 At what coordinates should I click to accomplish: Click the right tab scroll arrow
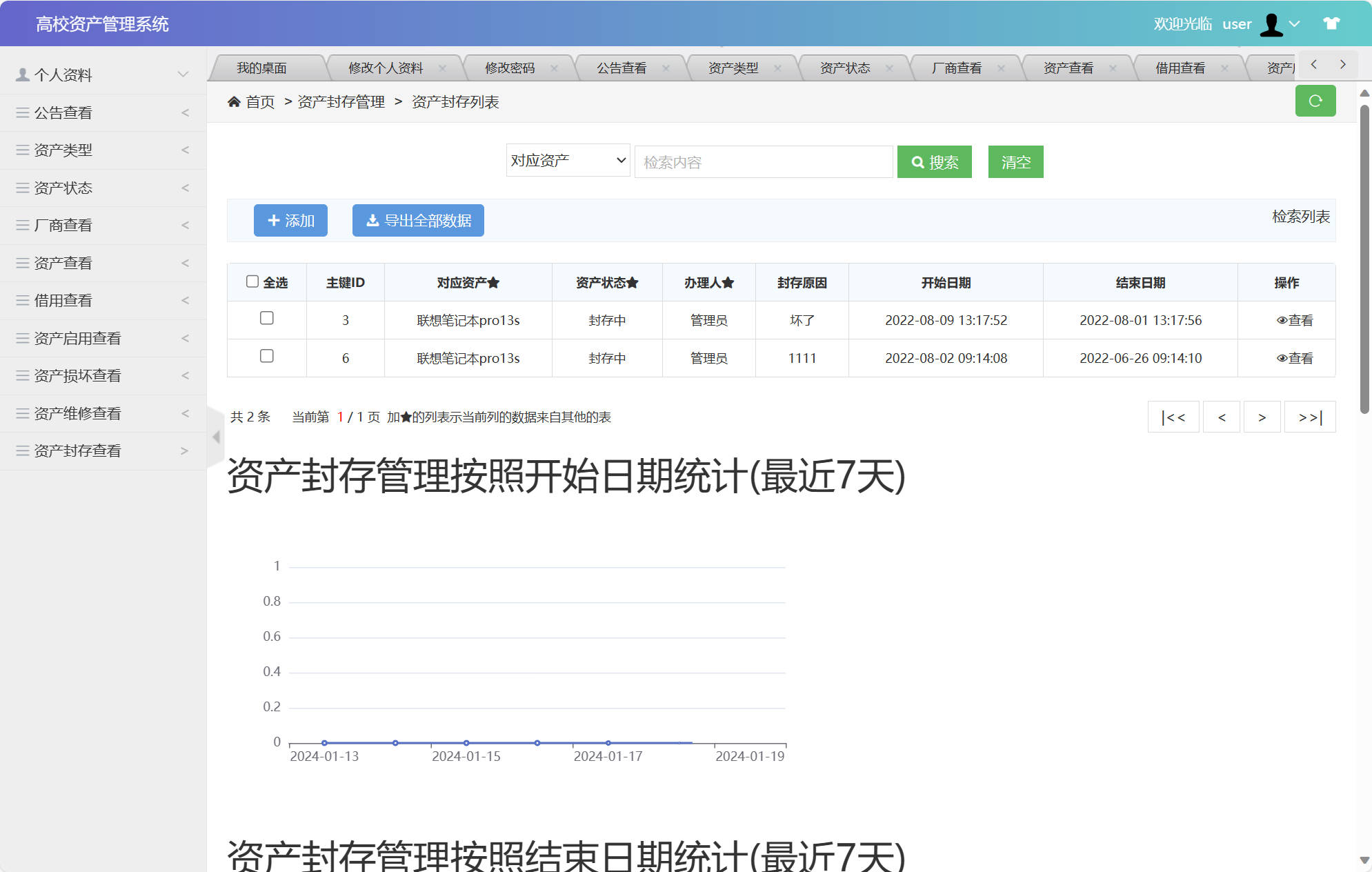click(x=1342, y=63)
